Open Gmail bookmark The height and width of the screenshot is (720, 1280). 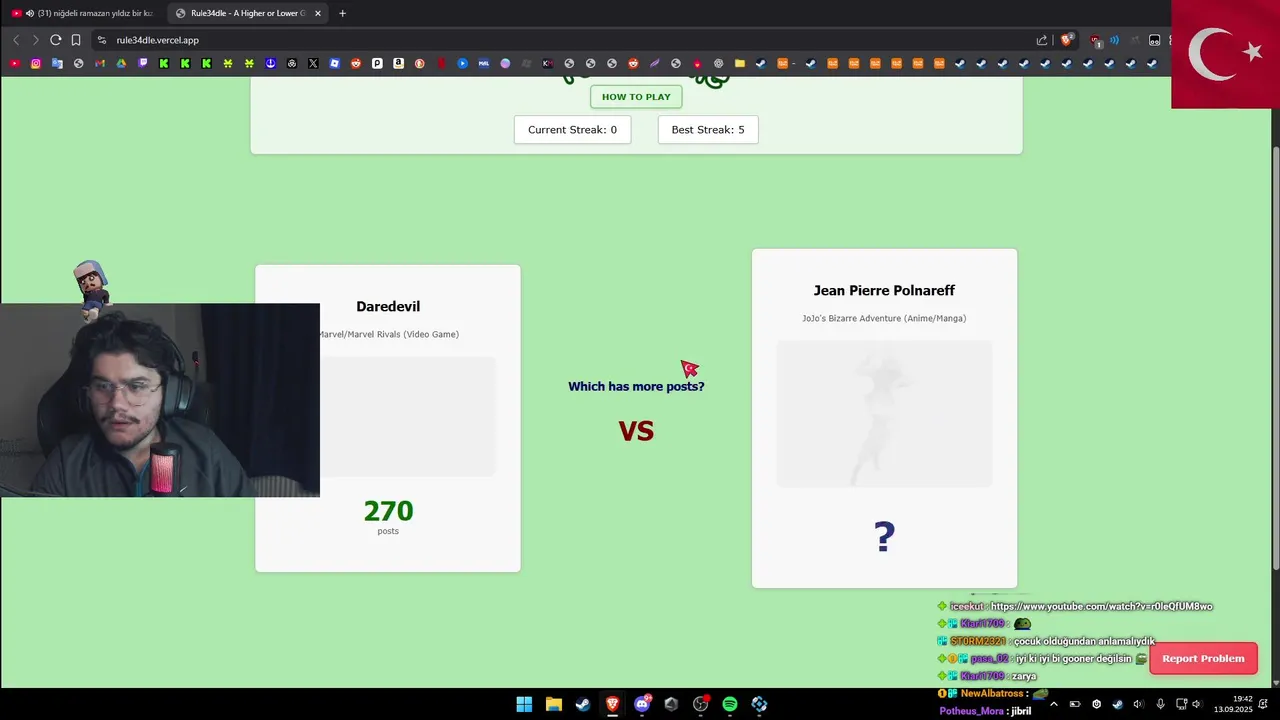(x=100, y=63)
